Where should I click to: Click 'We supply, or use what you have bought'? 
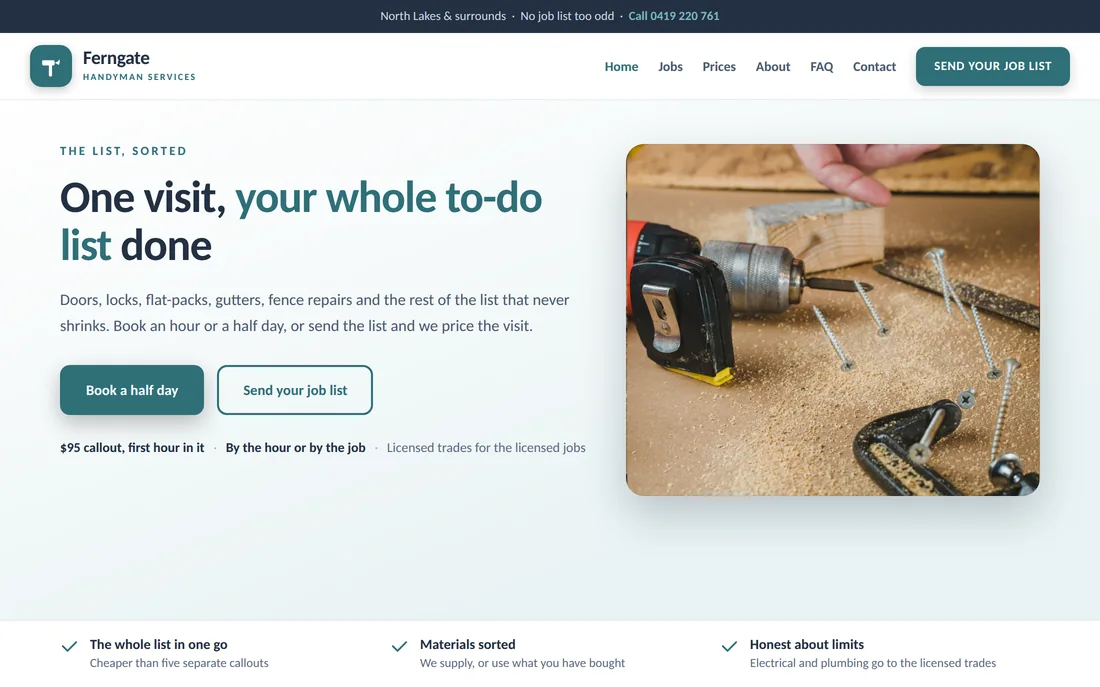522,663
